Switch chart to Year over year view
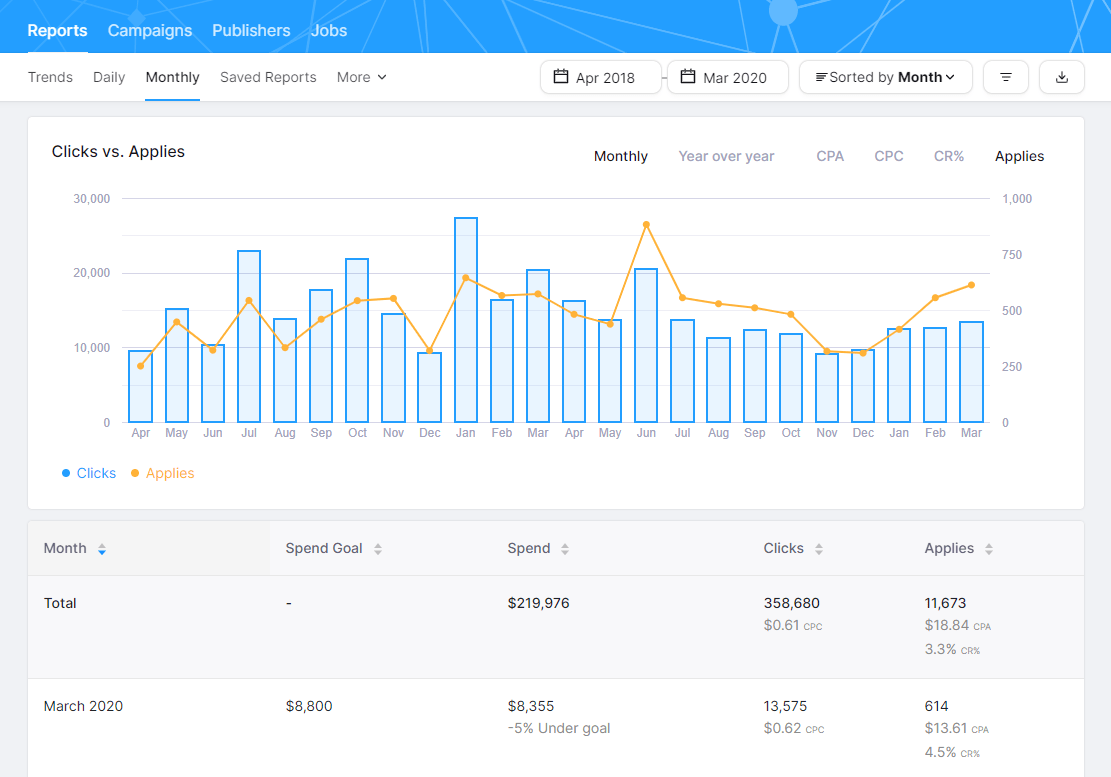The width and height of the screenshot is (1111, 777). [x=726, y=156]
